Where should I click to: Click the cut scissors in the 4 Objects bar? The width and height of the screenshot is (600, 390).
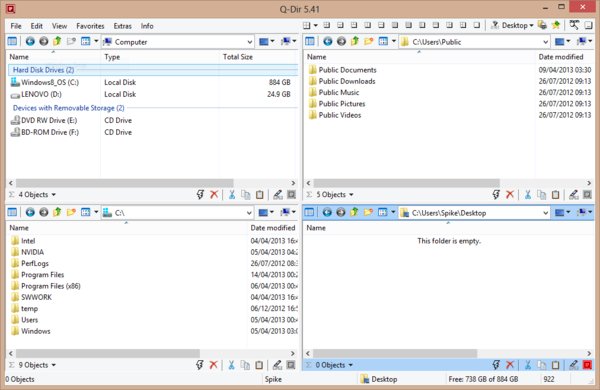(232, 194)
